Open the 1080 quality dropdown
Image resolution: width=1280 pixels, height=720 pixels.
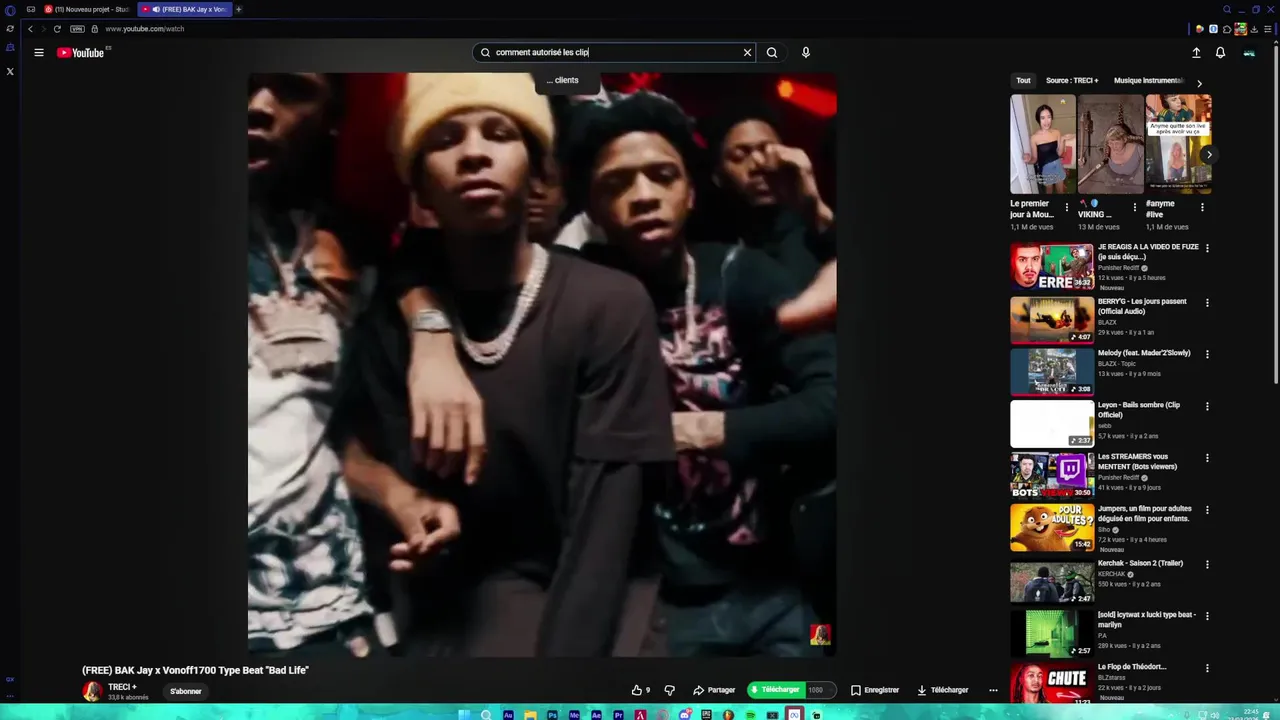(x=820, y=690)
